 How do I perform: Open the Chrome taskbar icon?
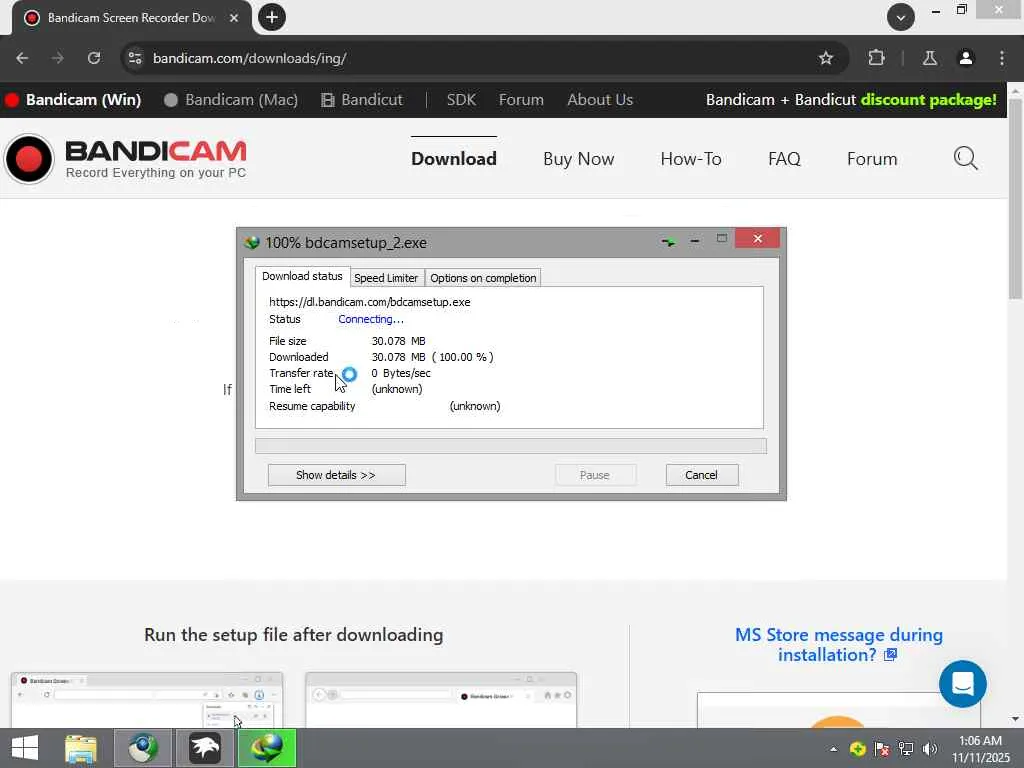click(x=143, y=748)
